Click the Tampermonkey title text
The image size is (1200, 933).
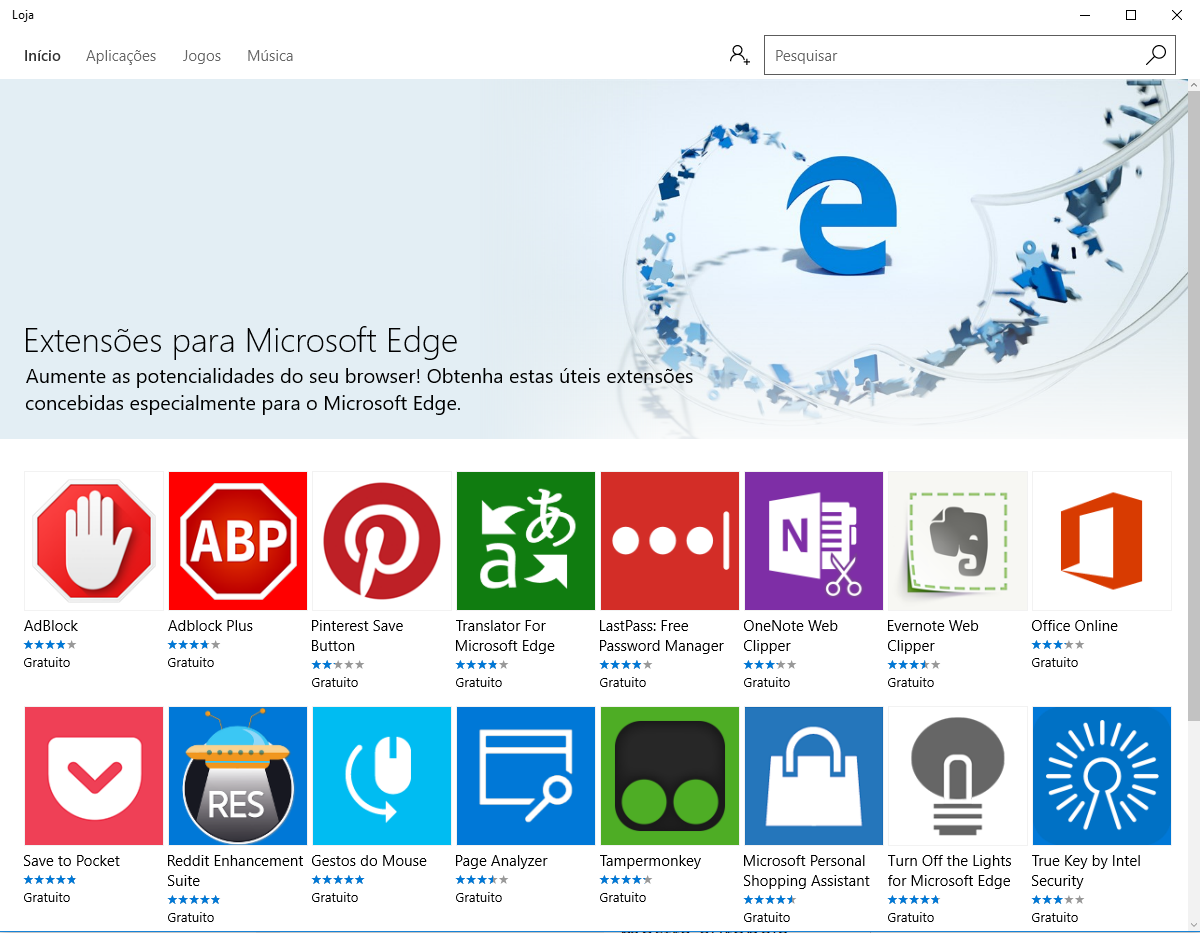tap(650, 861)
